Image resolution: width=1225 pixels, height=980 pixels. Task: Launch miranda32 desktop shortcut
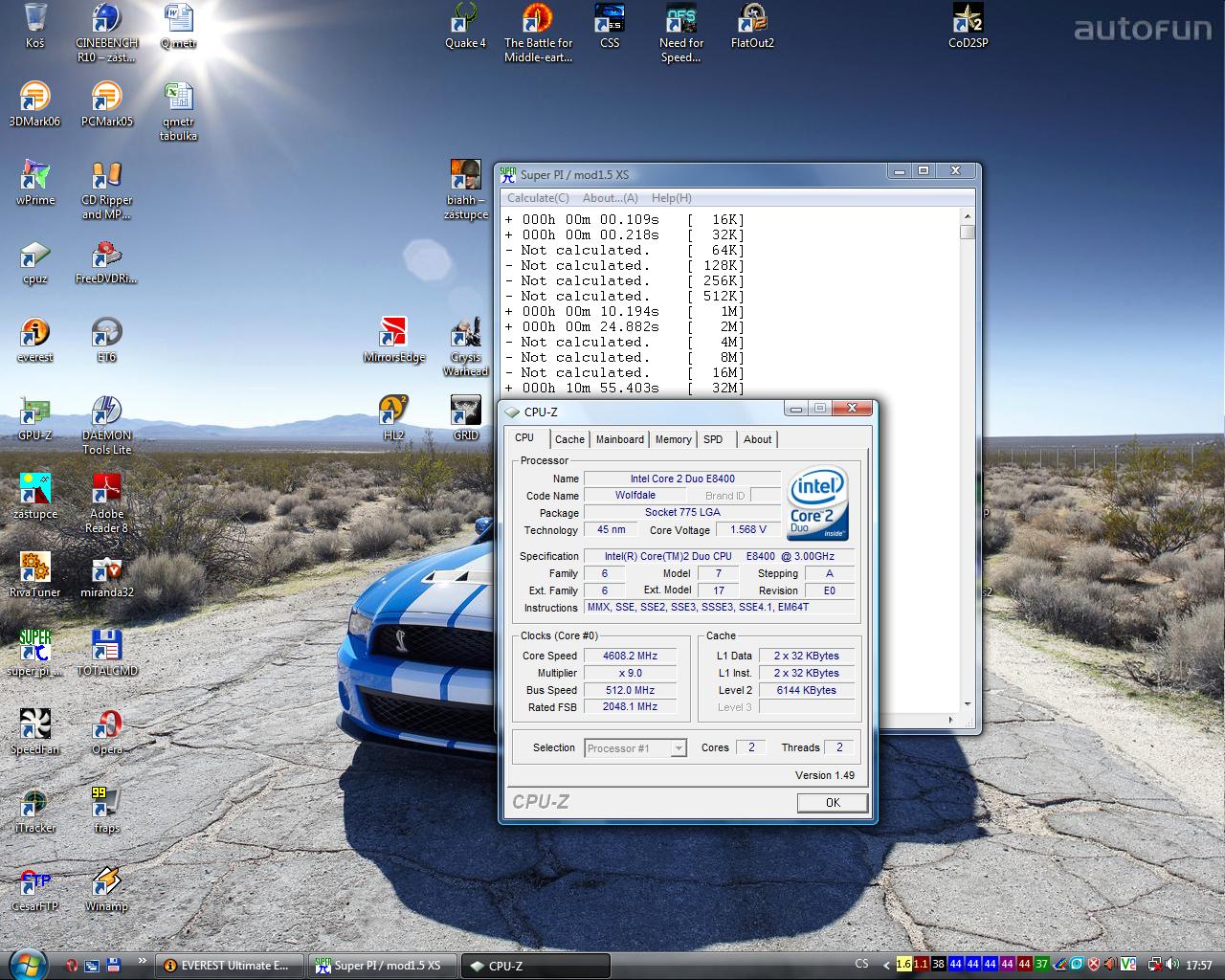tap(106, 574)
